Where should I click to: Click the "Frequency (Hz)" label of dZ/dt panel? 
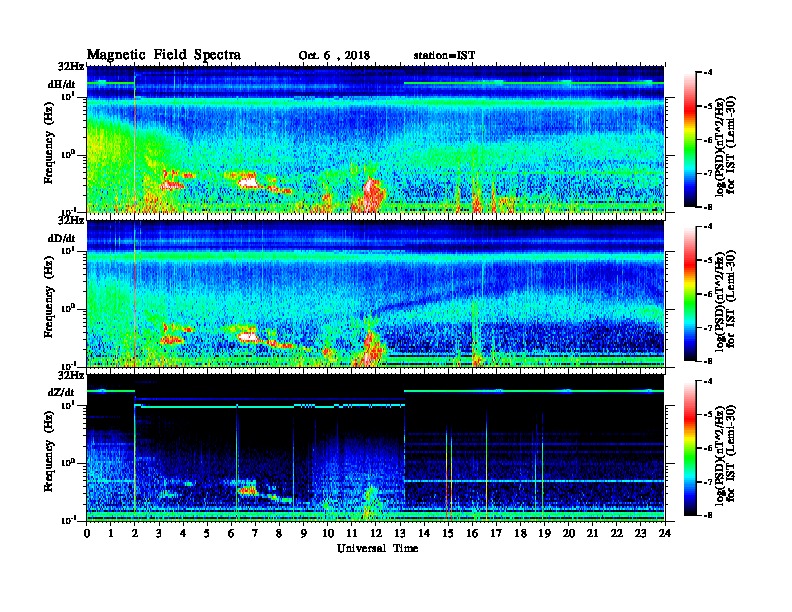click(x=49, y=451)
